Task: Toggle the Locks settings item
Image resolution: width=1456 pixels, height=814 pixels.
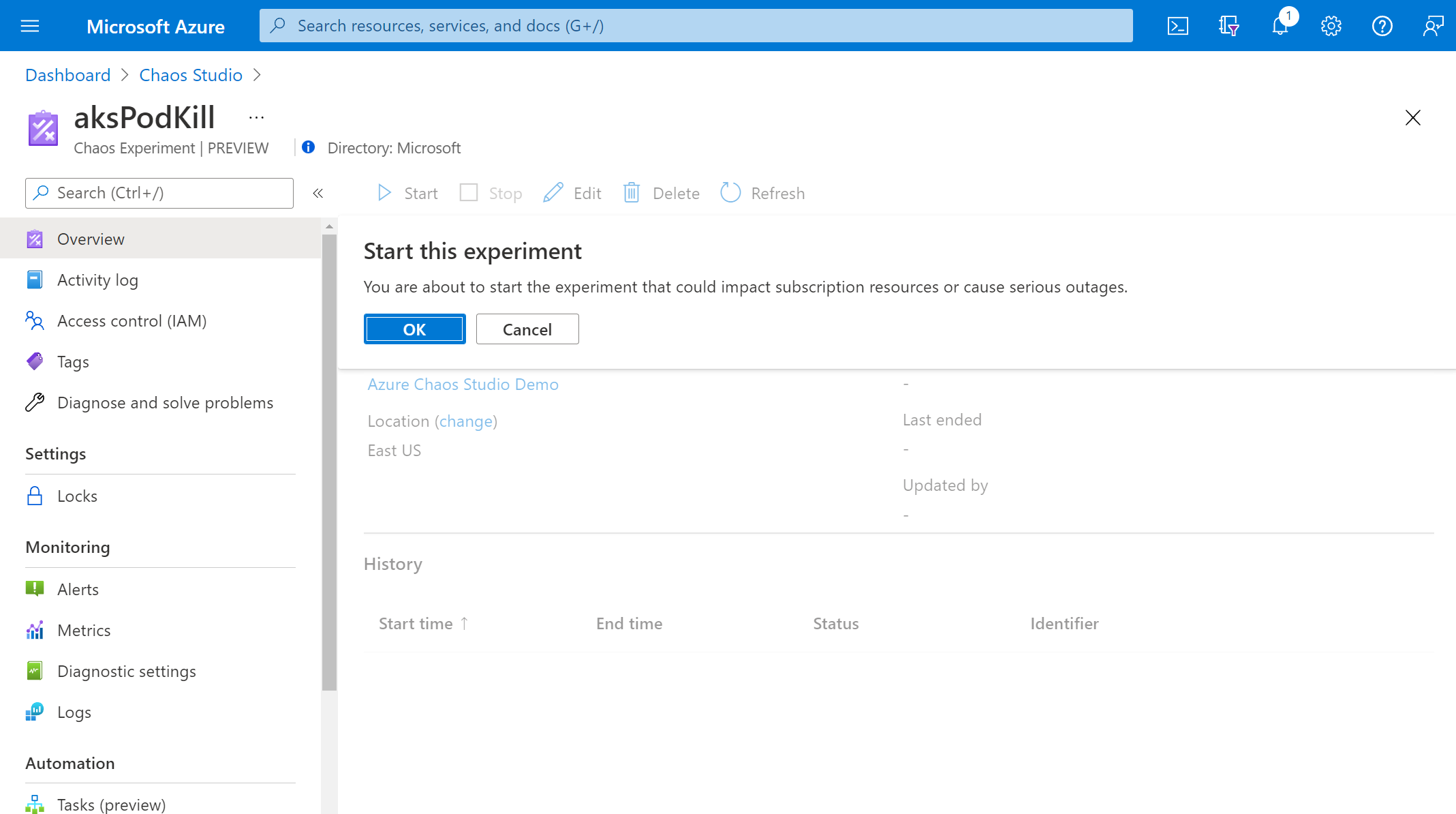Action: 77,495
